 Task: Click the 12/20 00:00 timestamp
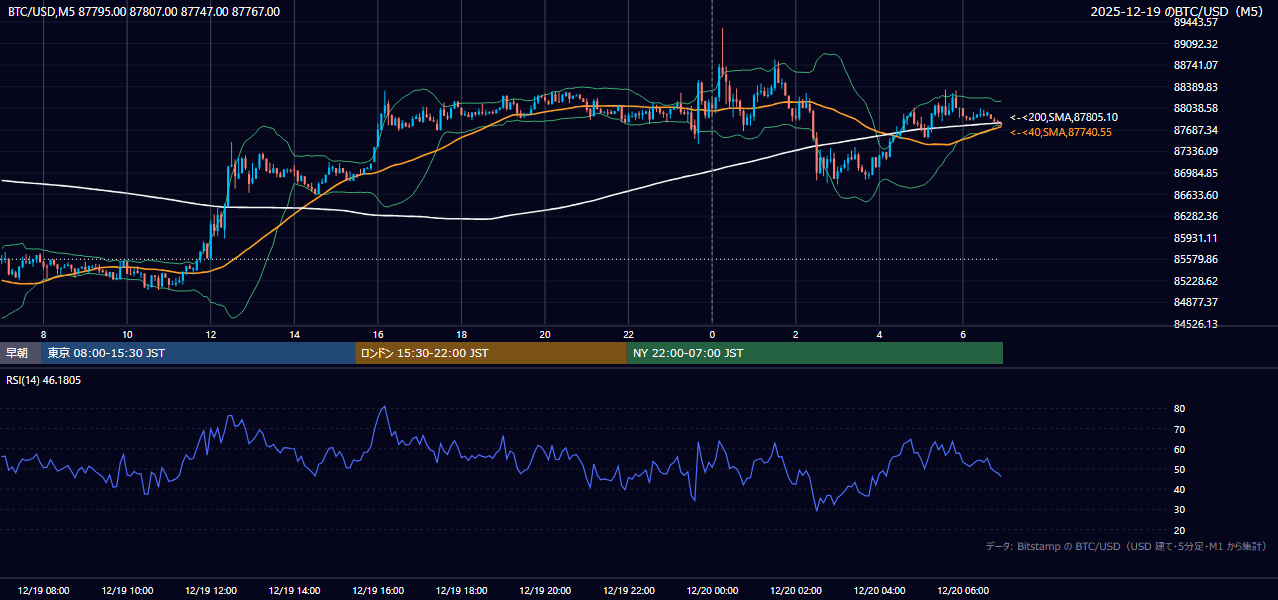pos(712,591)
